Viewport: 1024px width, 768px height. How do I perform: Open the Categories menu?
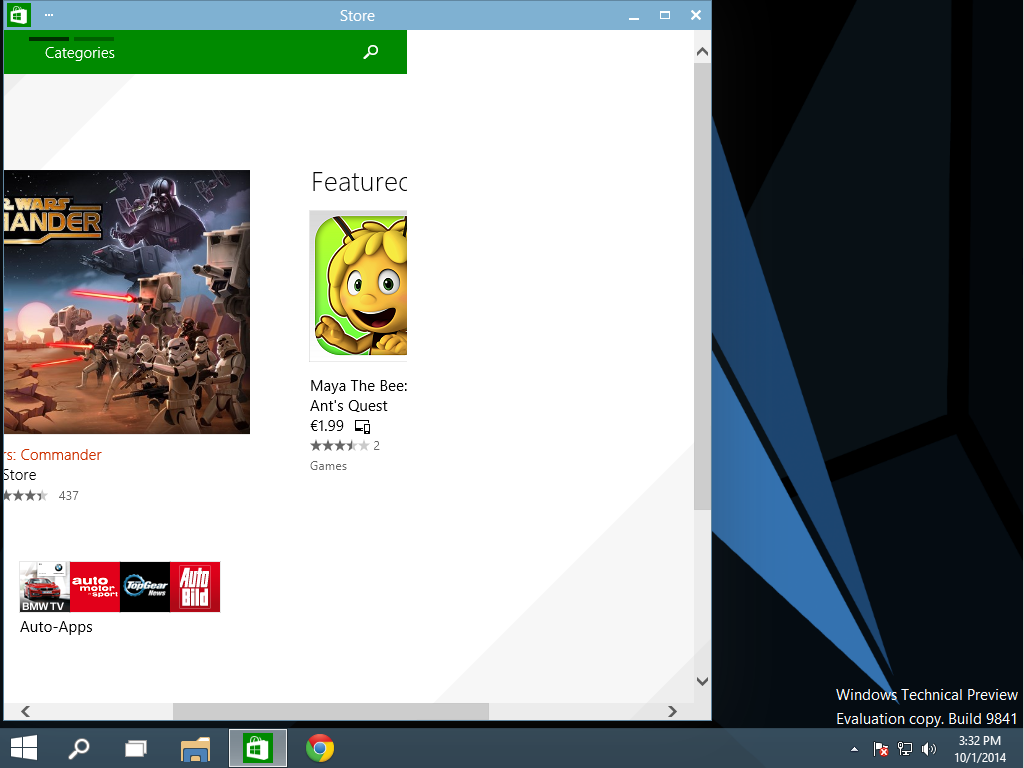[x=80, y=53]
